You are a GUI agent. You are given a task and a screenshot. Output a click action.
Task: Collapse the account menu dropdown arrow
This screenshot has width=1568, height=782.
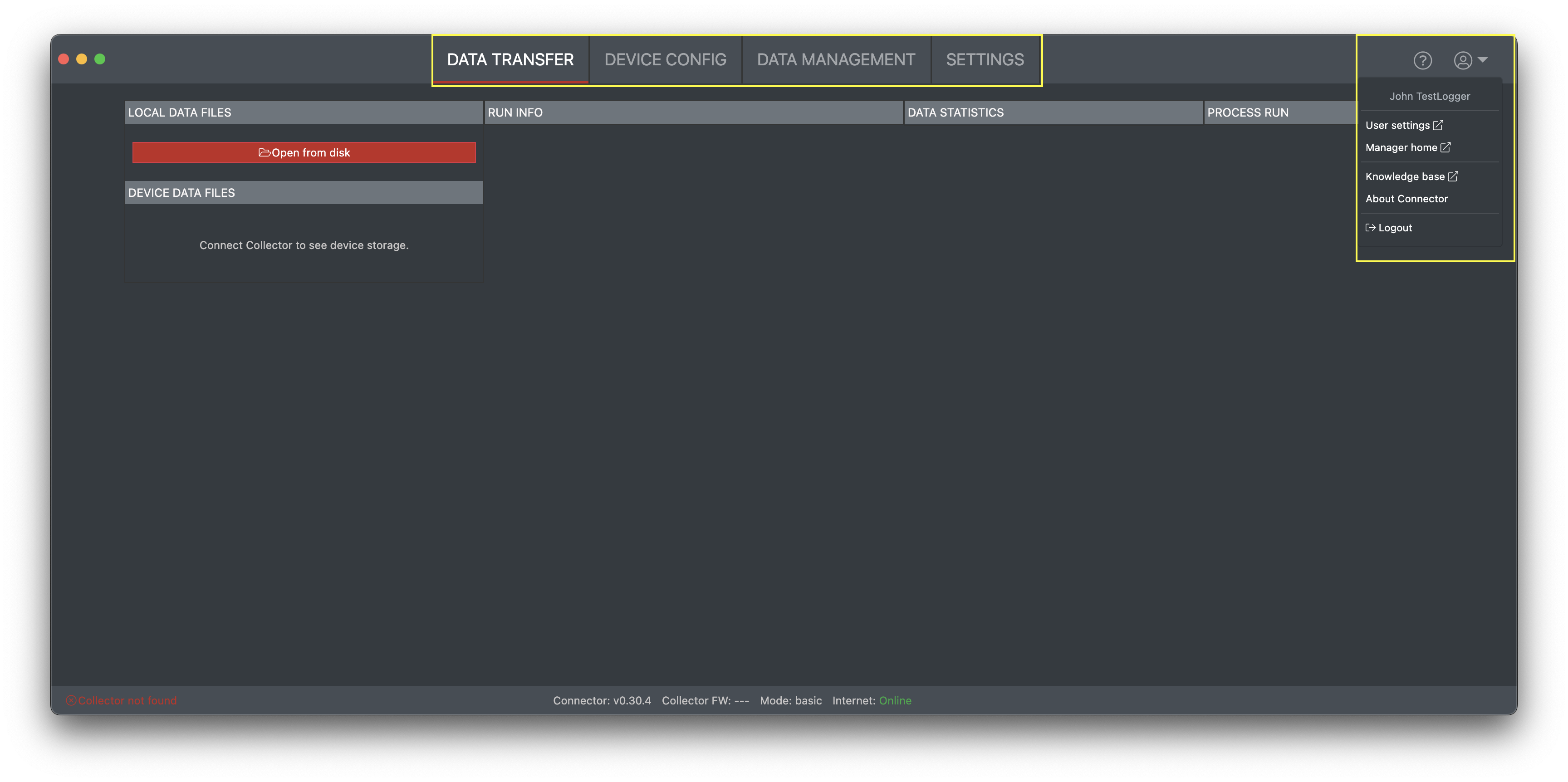[1484, 59]
